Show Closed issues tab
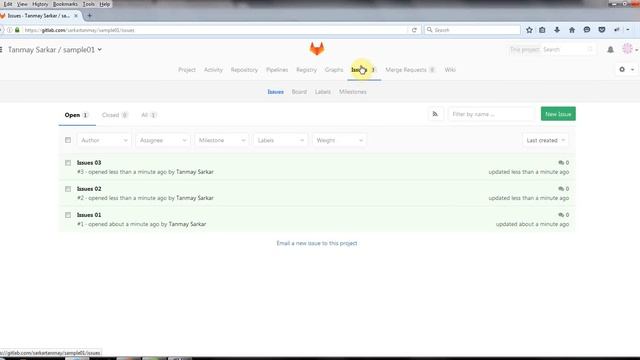640x360 pixels. [x=115, y=115]
